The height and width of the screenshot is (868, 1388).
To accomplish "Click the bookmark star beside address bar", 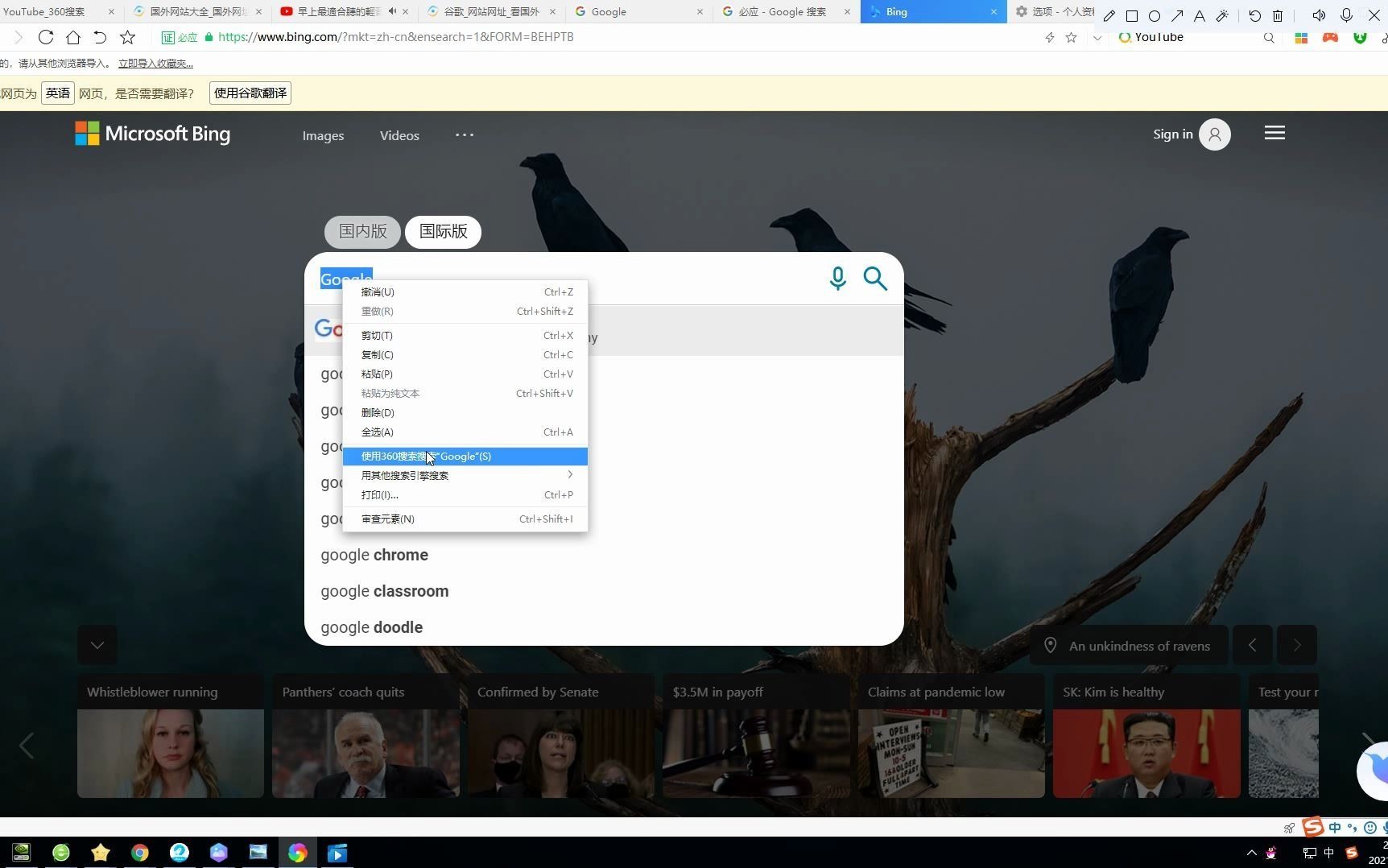I will [127, 37].
